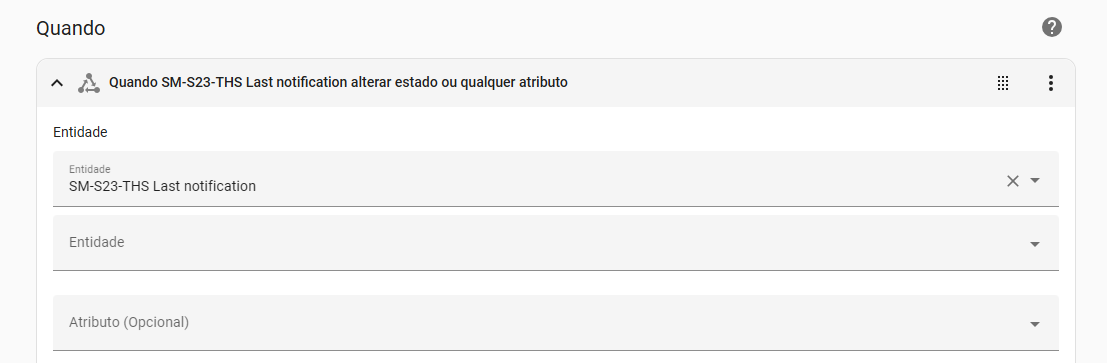Screen dimensions: 1107x363
Task: Click the trigger title starting Quando SM-S23-THS
Action: coord(338,83)
